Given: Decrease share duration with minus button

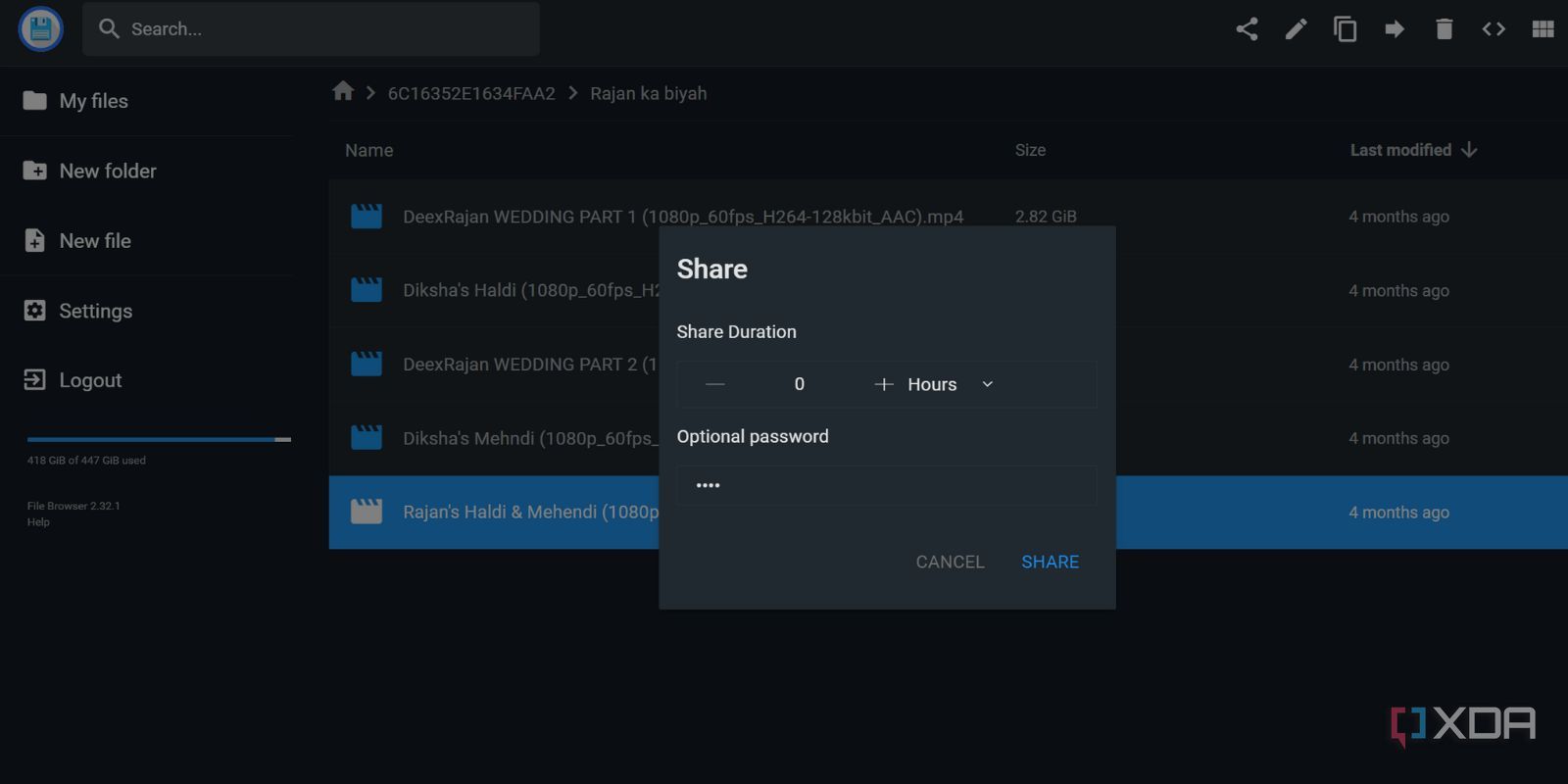Looking at the screenshot, I should 715,384.
